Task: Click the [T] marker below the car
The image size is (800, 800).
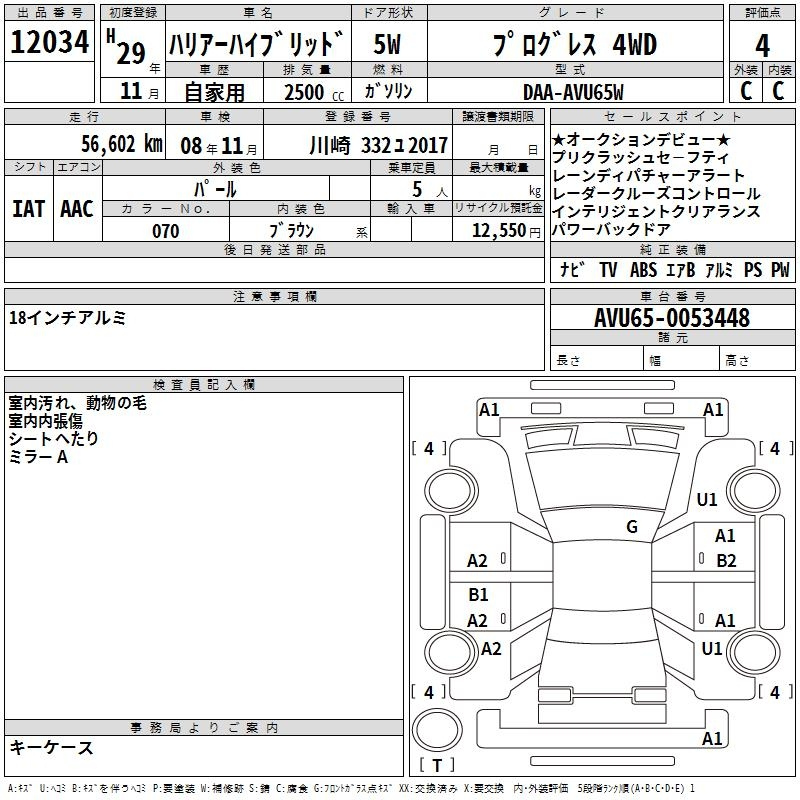Action: pyautogui.click(x=436, y=766)
